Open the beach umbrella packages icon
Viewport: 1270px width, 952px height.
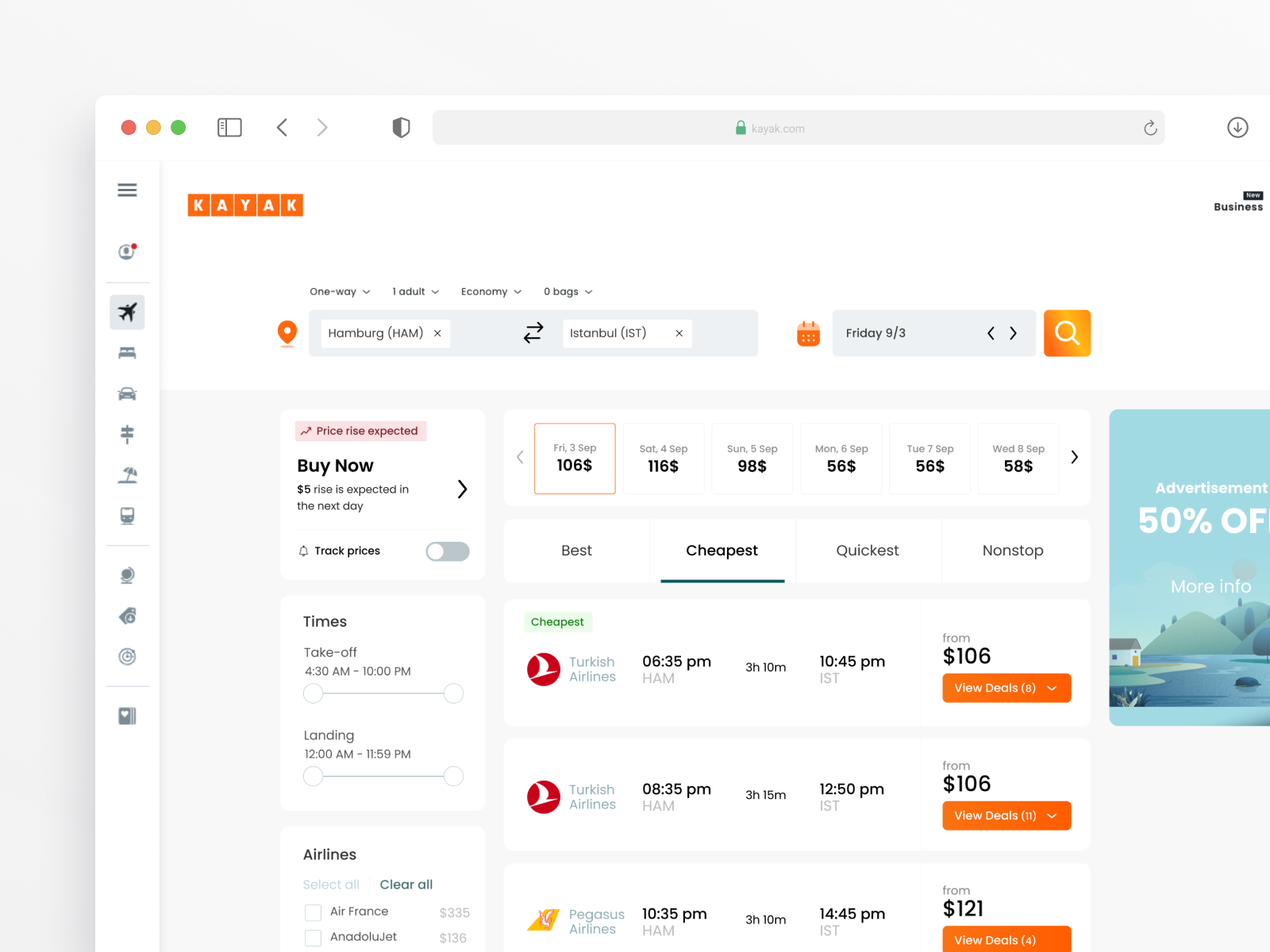point(127,475)
